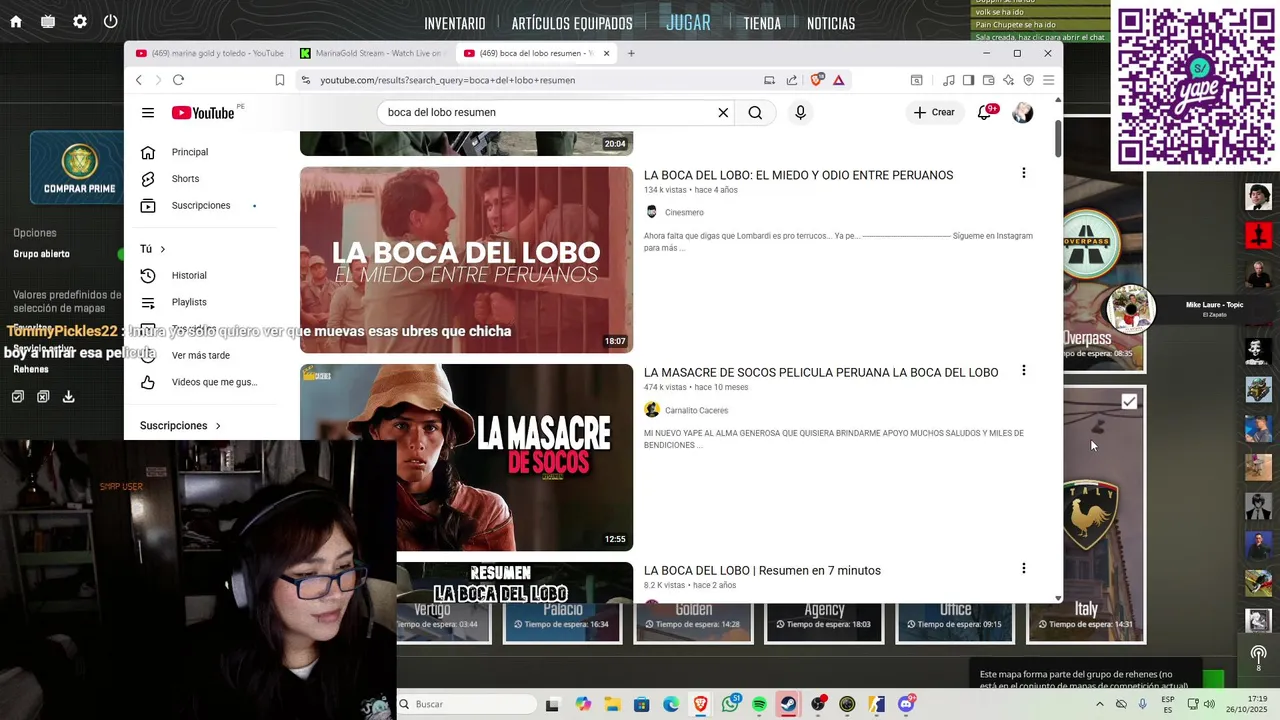Click the game power quit icon

[x=110, y=21]
